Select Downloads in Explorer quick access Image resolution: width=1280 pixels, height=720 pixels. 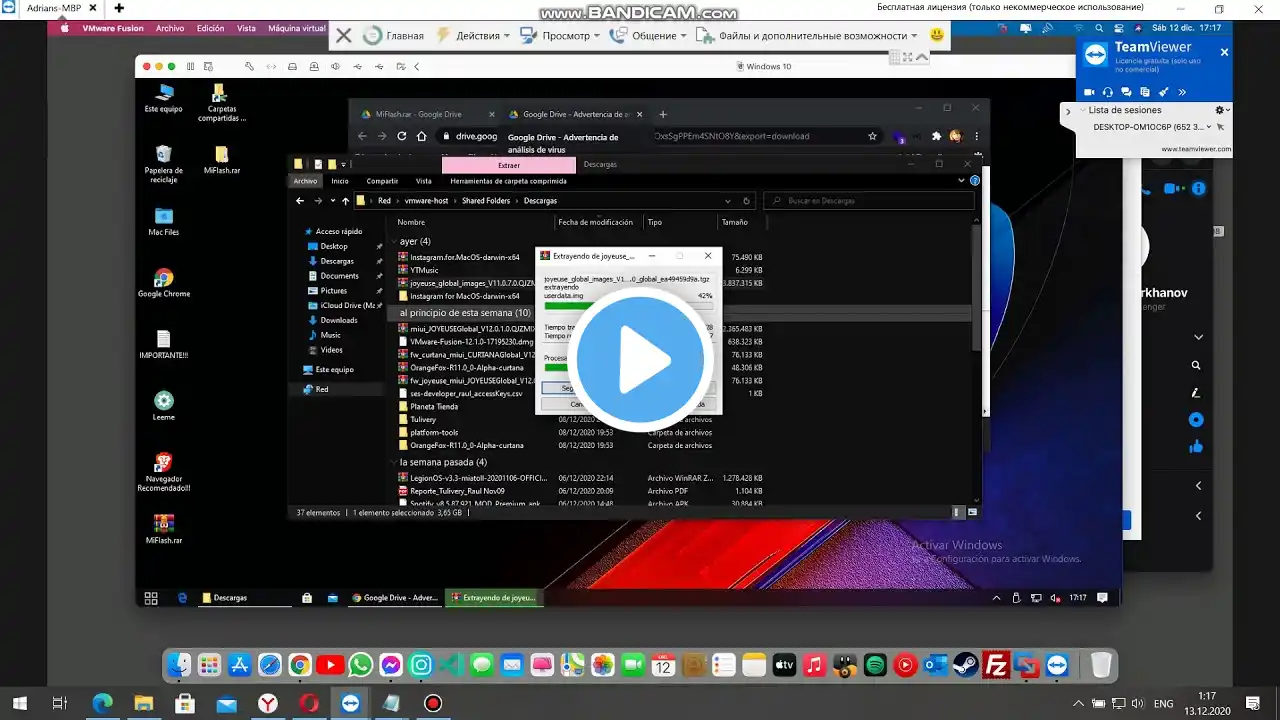pos(339,320)
